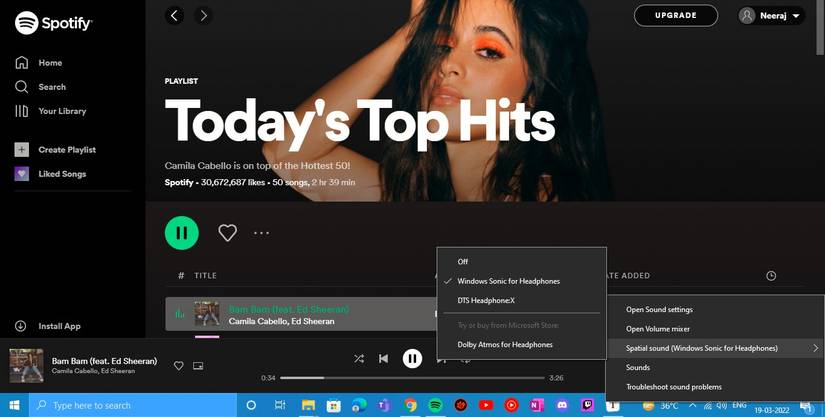Open Liked Songs from the sidebar
Screen dimensions: 825x417
click(50, 174)
